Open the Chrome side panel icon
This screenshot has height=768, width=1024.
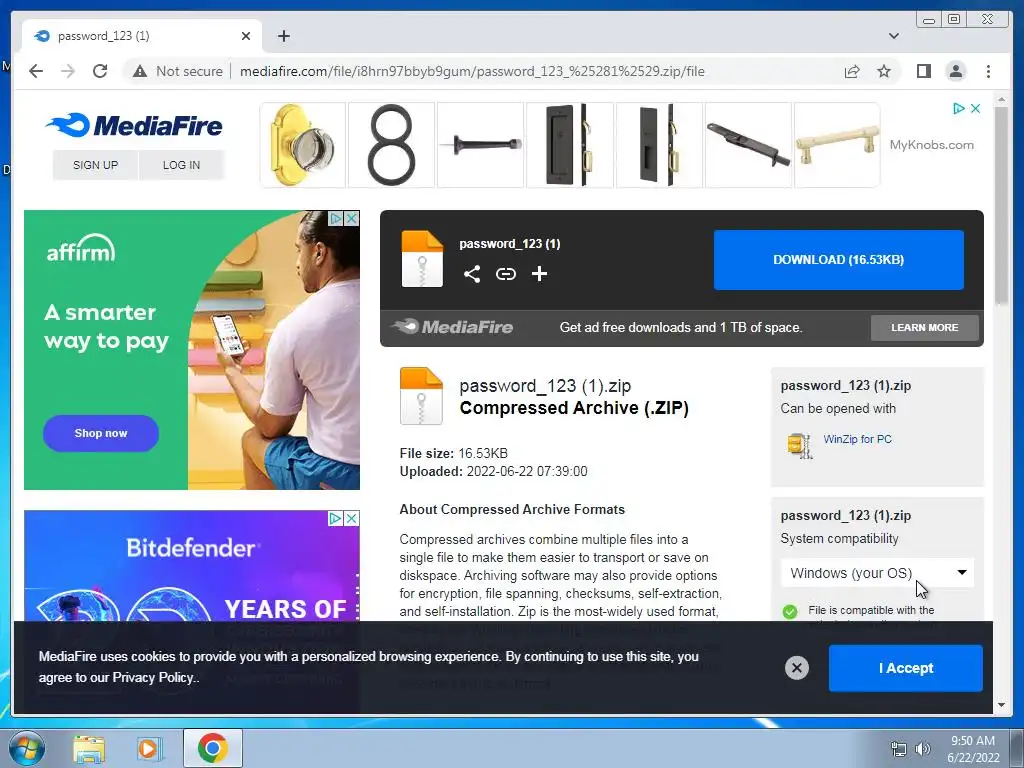(923, 71)
